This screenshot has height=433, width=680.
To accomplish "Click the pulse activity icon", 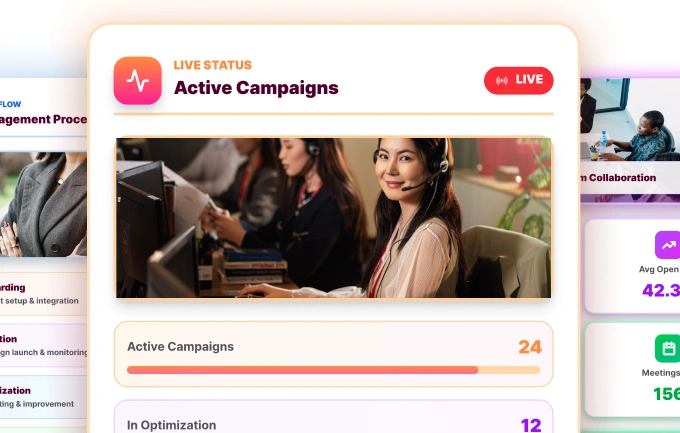I will coord(137,81).
